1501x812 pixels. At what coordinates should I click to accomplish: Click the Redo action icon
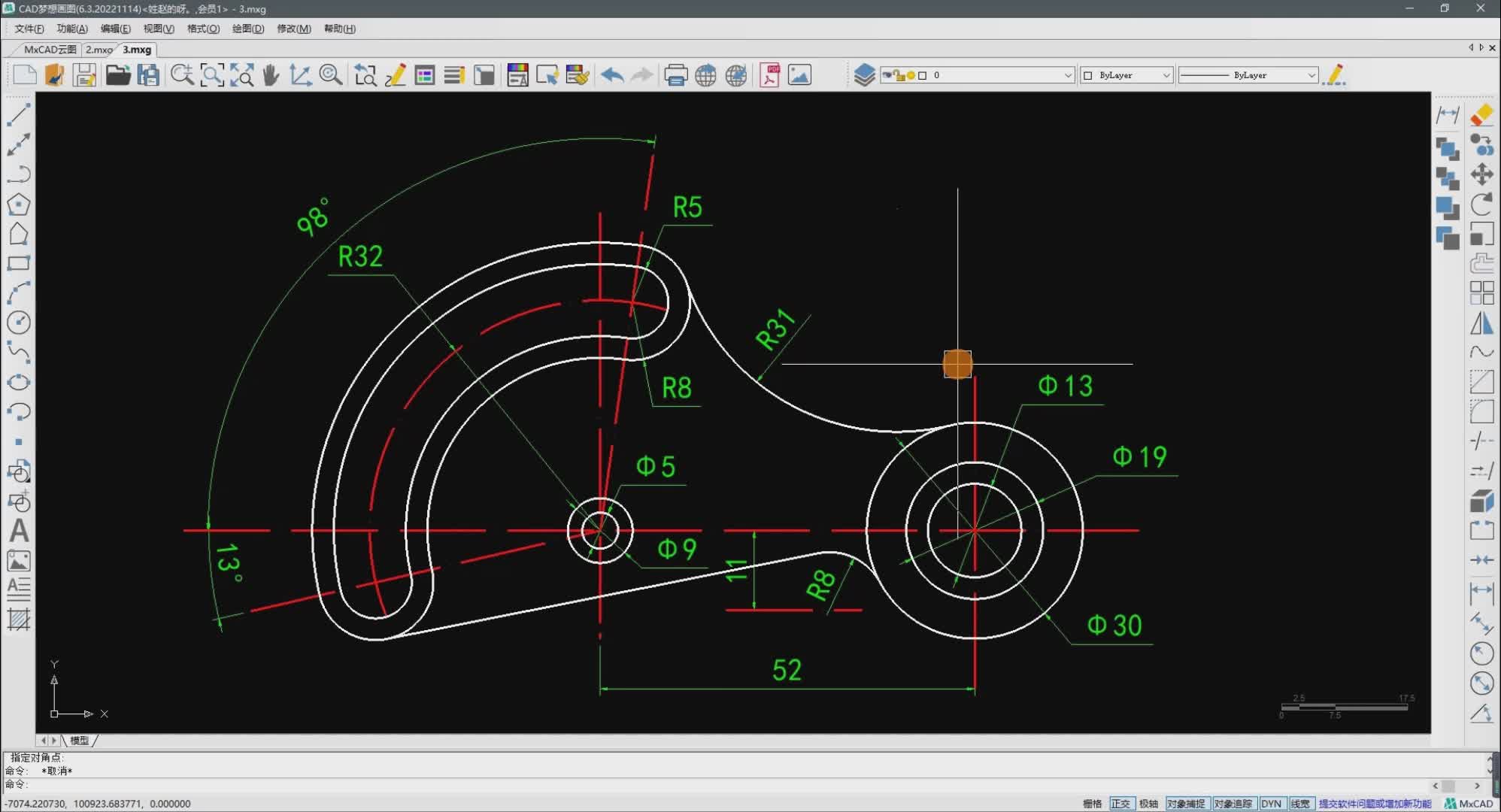(x=642, y=74)
